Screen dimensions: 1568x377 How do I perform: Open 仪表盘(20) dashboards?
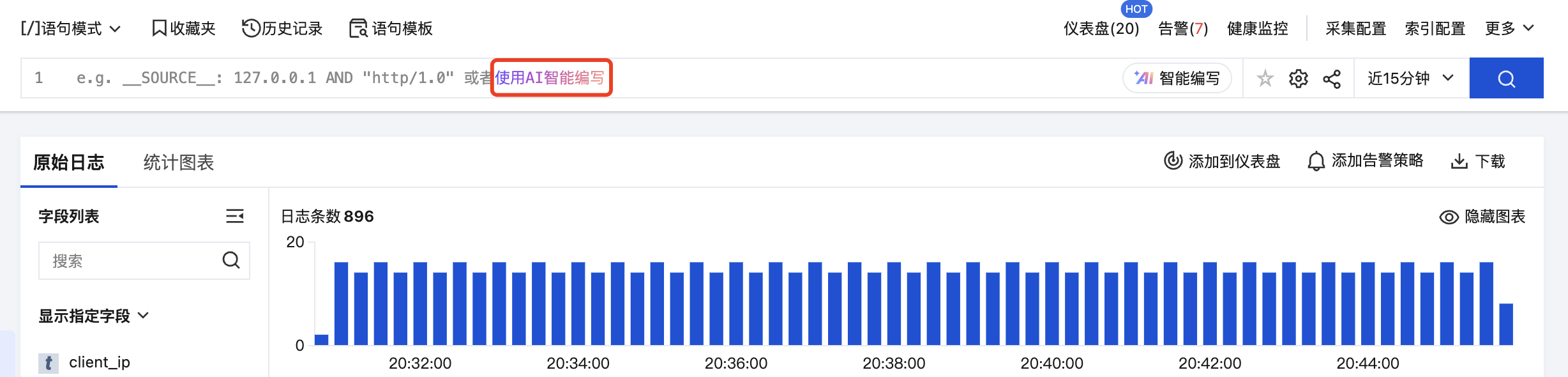click(1101, 29)
